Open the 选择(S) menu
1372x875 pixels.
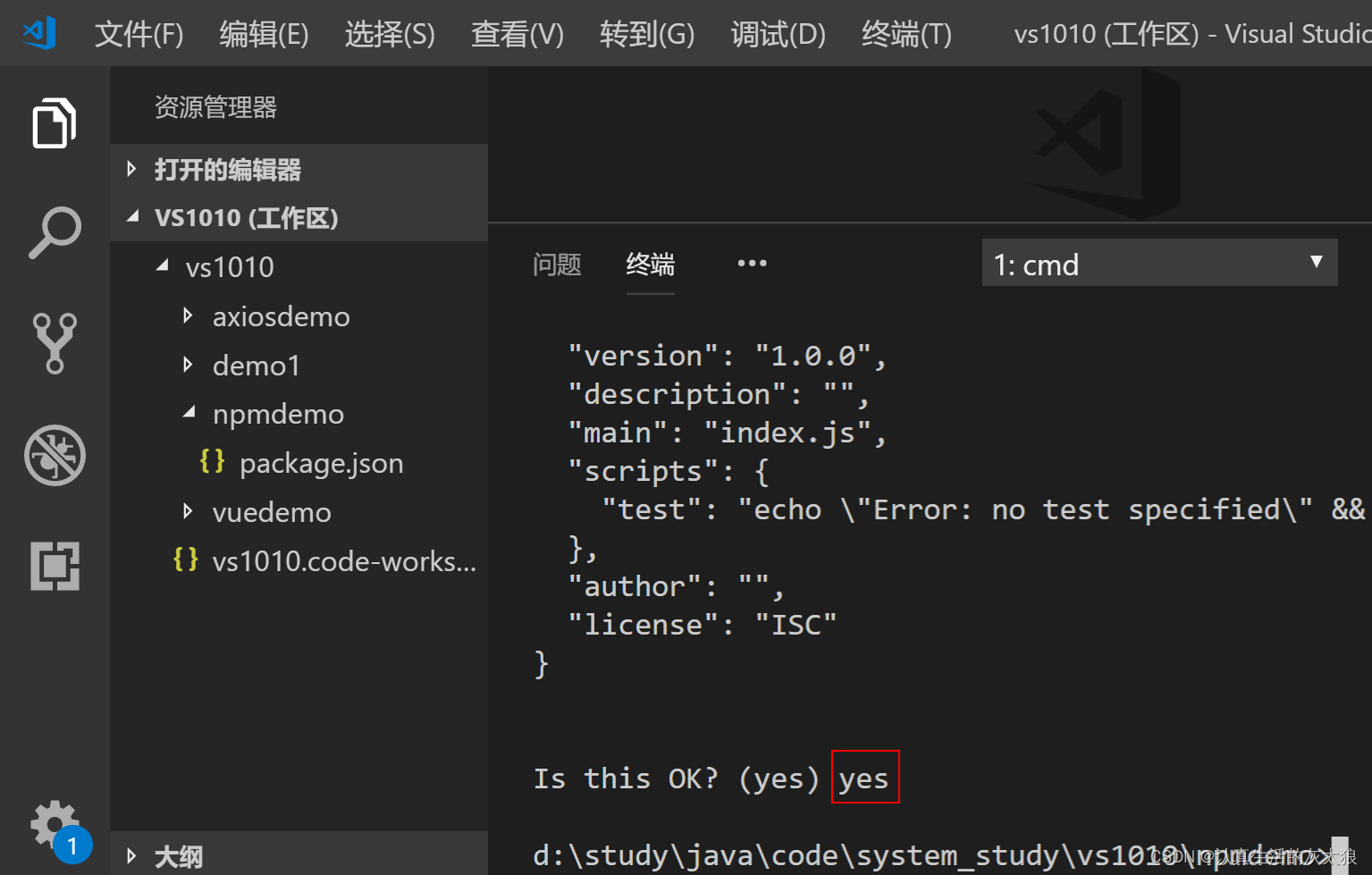[x=390, y=34]
